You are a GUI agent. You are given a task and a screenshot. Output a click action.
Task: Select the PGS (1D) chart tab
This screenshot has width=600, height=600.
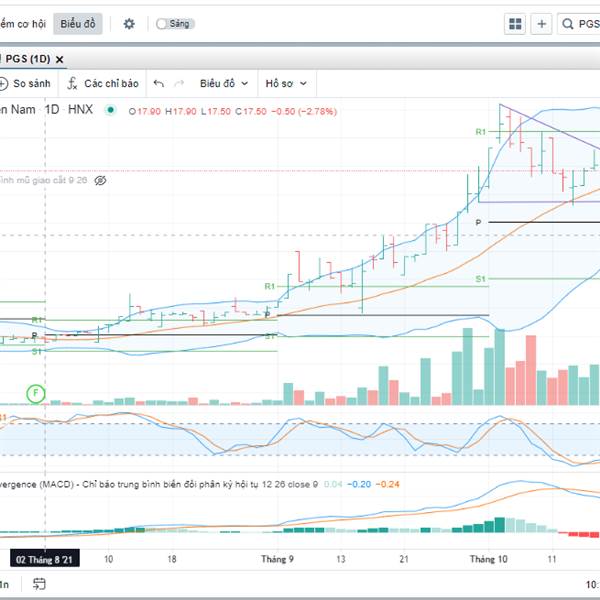pyautogui.click(x=28, y=59)
